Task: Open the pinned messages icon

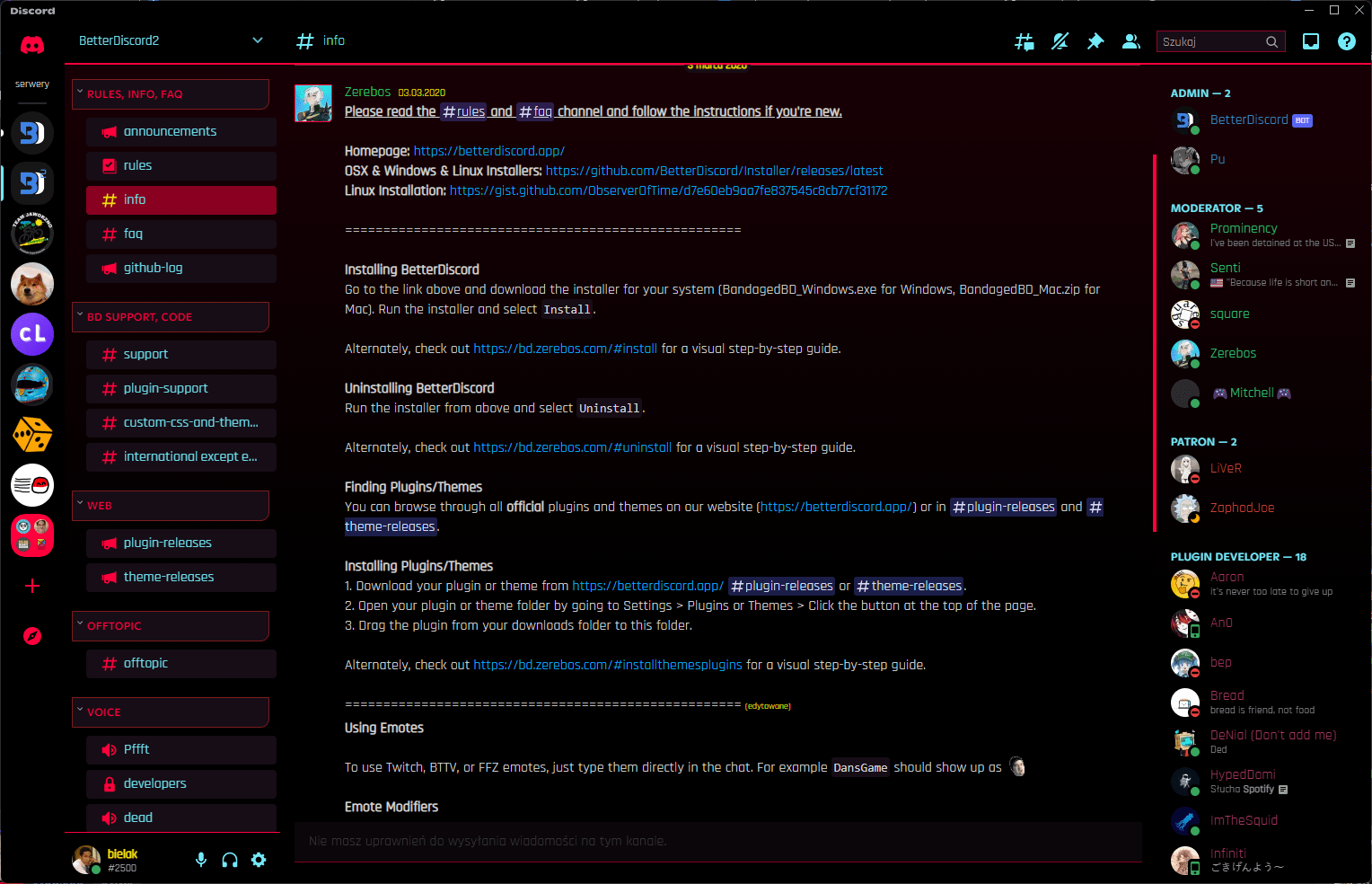Action: 1095,41
